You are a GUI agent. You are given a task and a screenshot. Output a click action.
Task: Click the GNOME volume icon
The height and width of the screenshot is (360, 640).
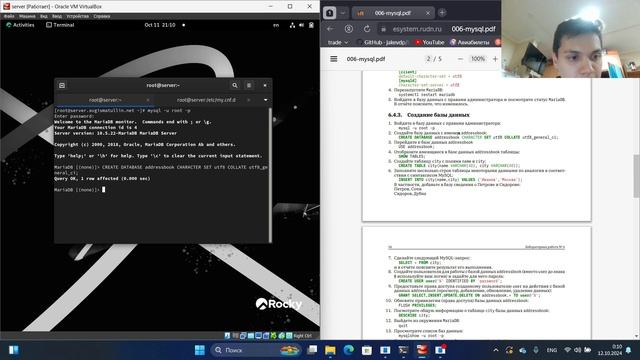coord(302,25)
